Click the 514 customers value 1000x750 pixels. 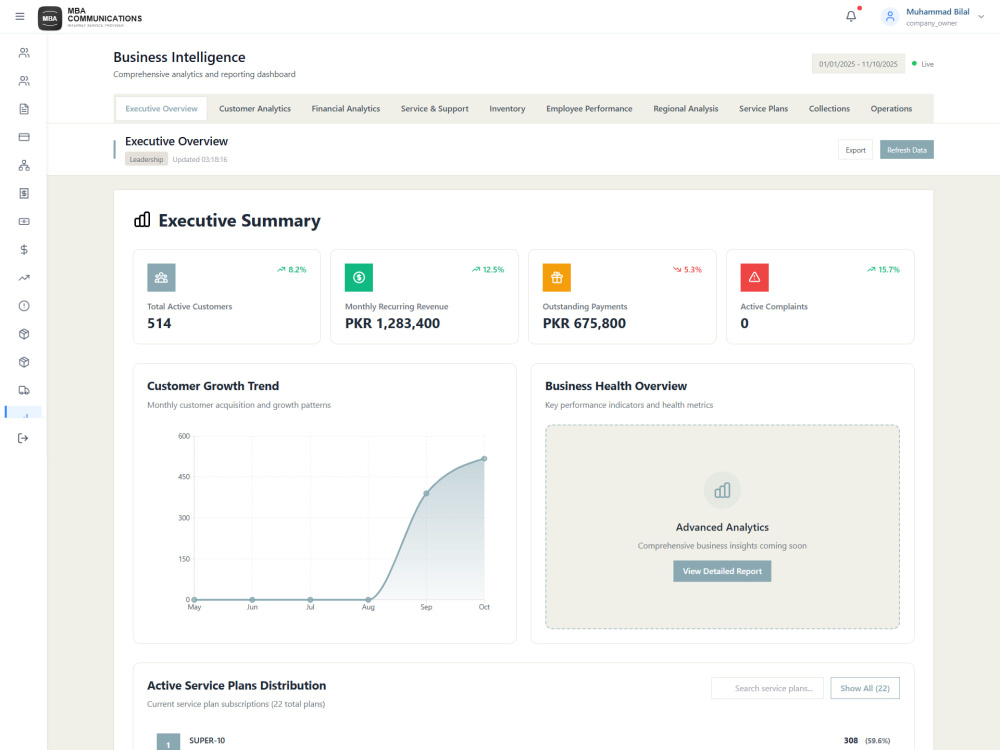pos(159,323)
